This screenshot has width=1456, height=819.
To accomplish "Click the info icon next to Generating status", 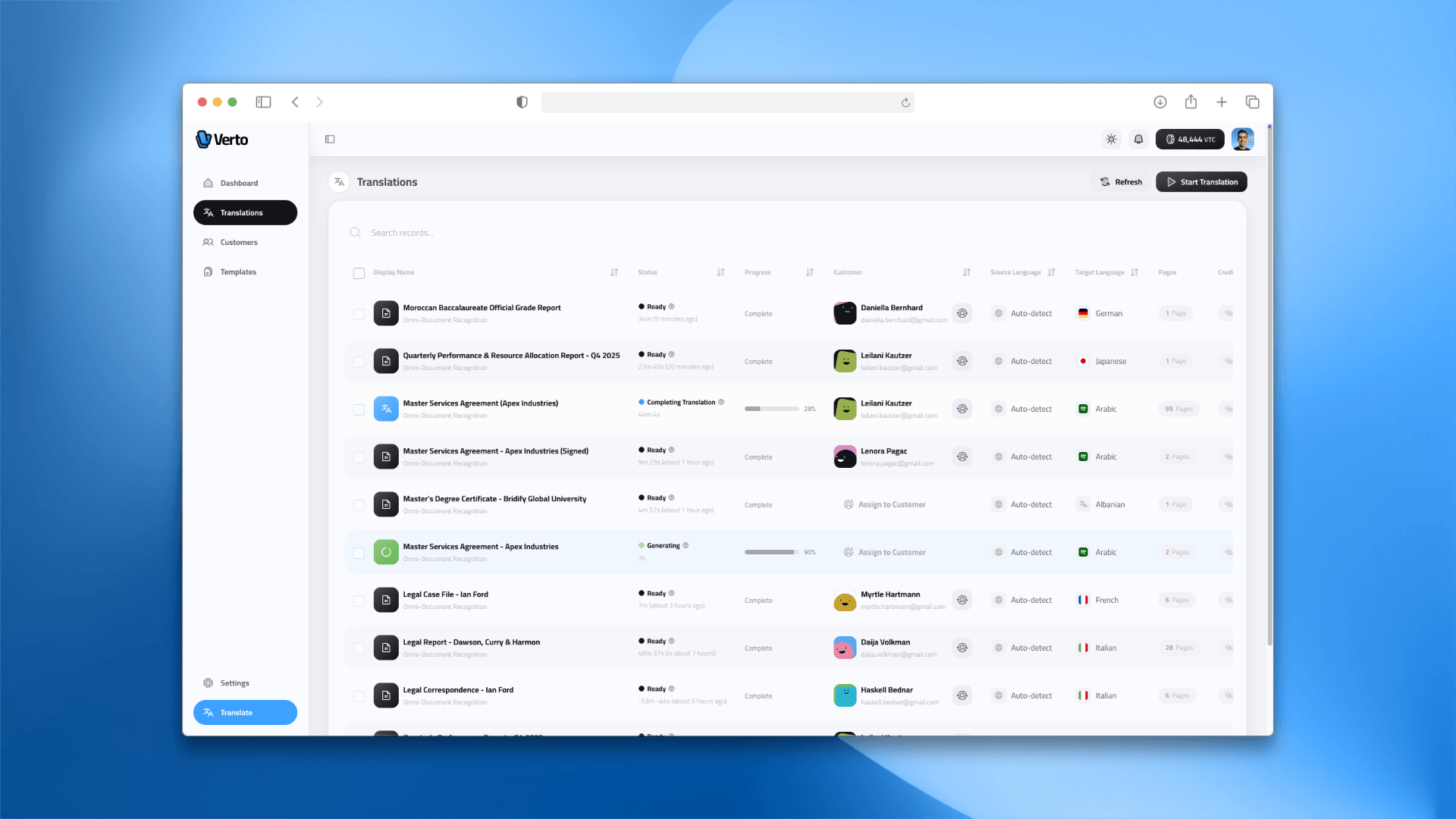I will coord(686,546).
